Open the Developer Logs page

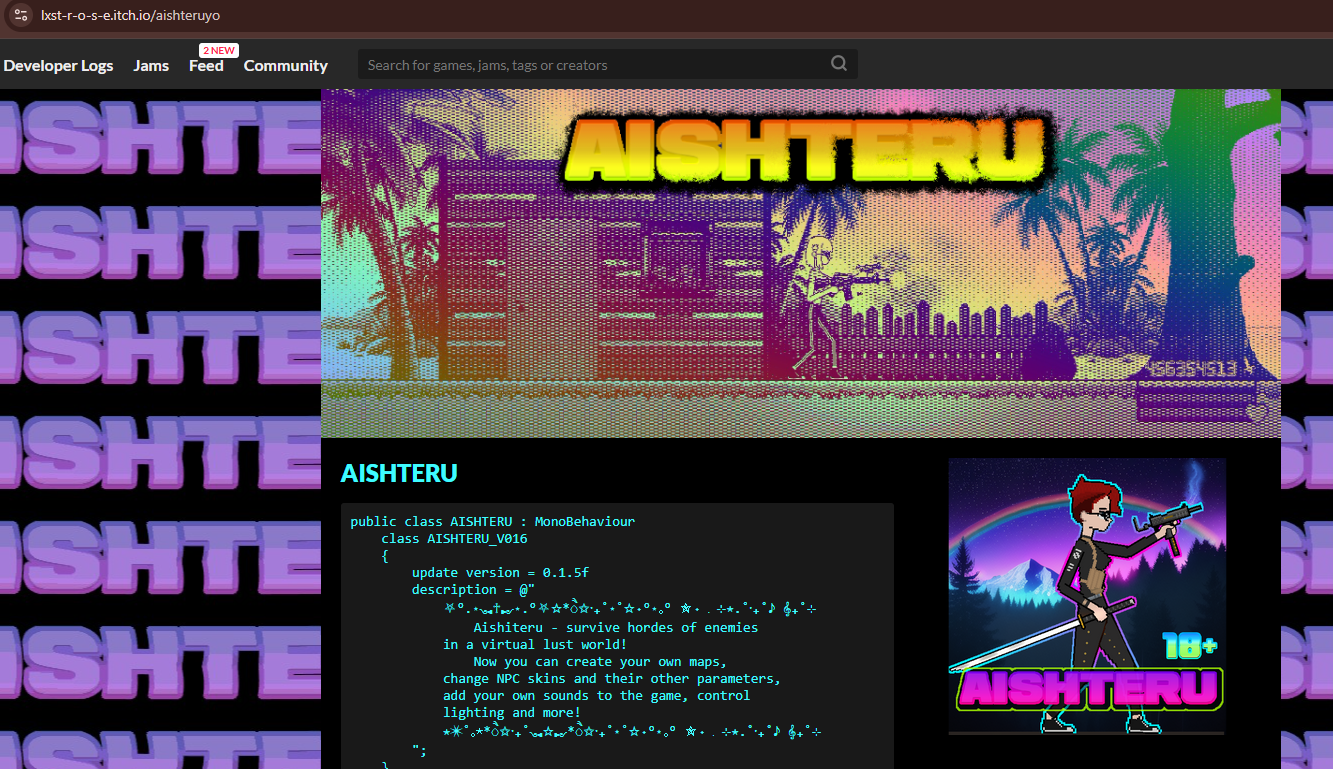pyautogui.click(x=58, y=65)
